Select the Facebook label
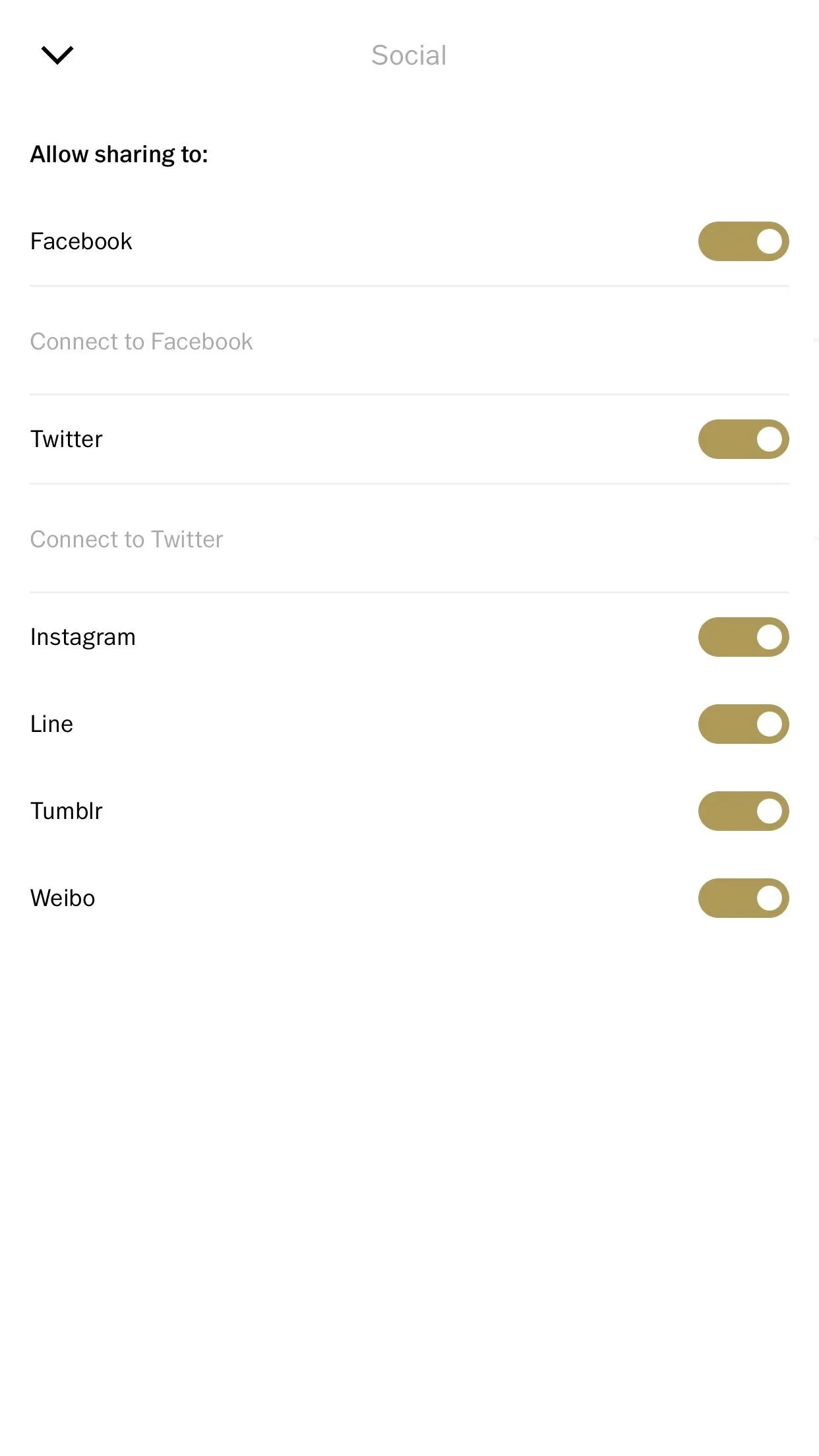This screenshot has height=1456, width=819. click(x=81, y=241)
